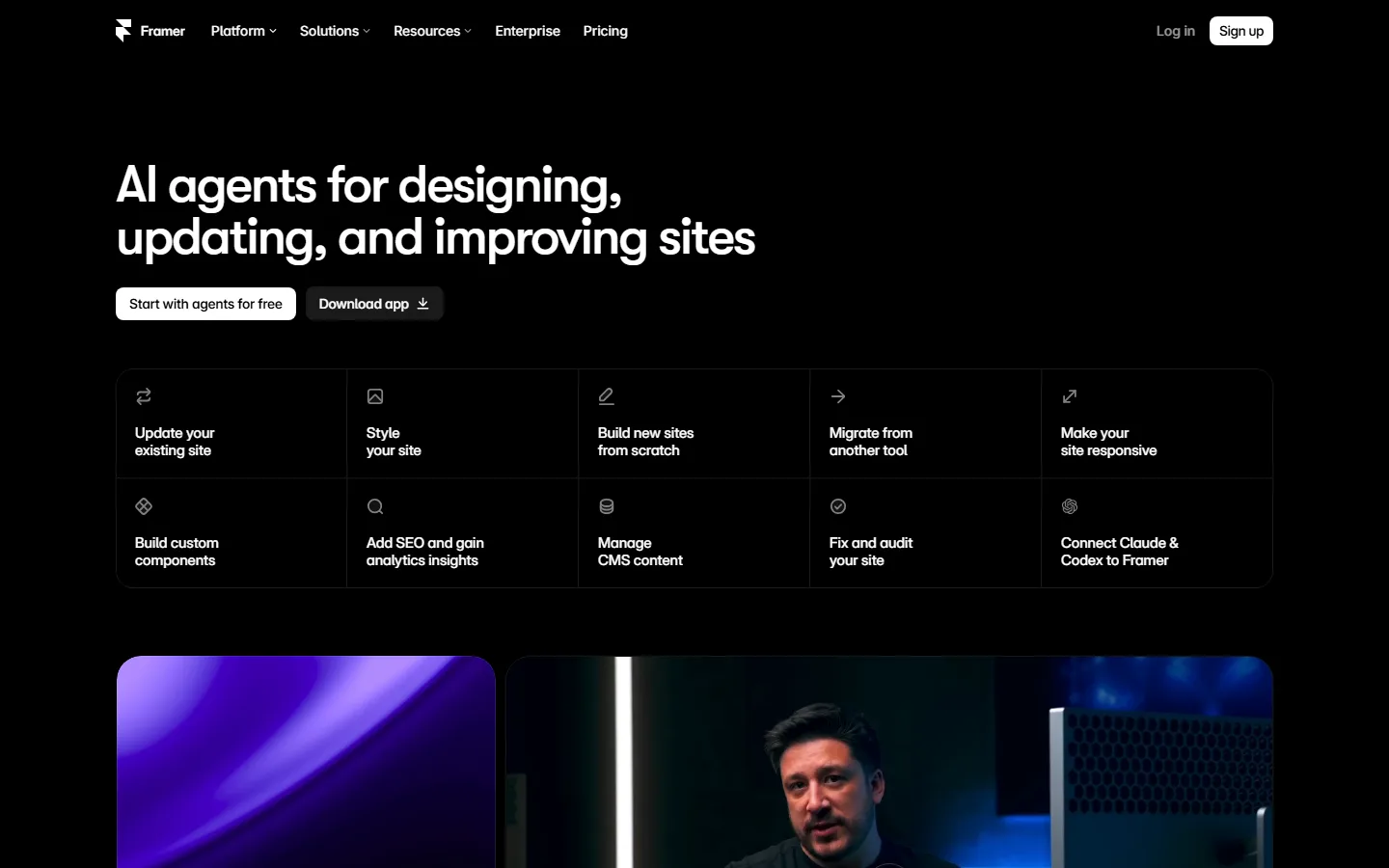The image size is (1389, 868).
Task: Click the expand arrows icon above Make your site responsive
Action: [1070, 396]
